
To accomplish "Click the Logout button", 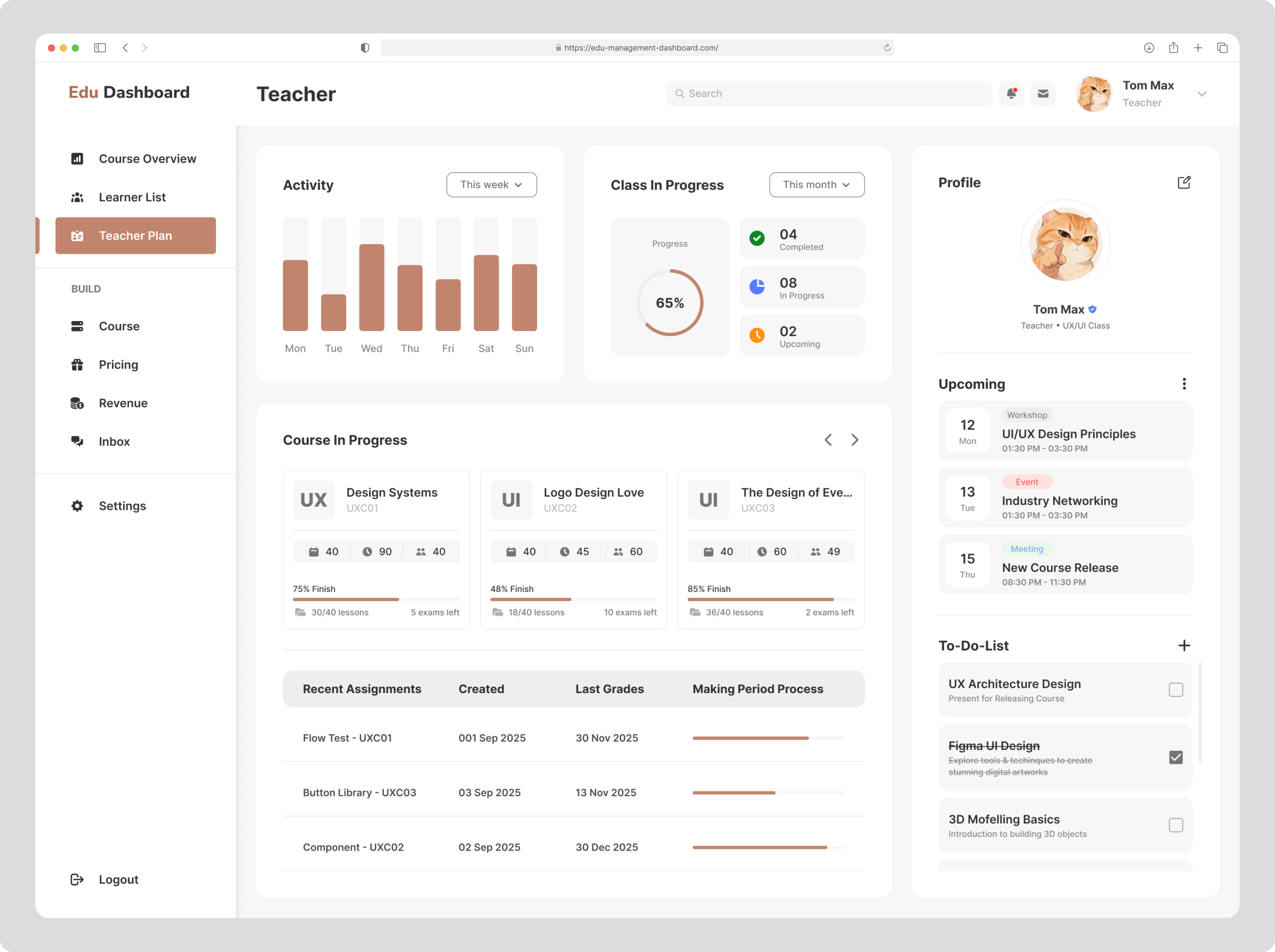I will click(x=118, y=880).
